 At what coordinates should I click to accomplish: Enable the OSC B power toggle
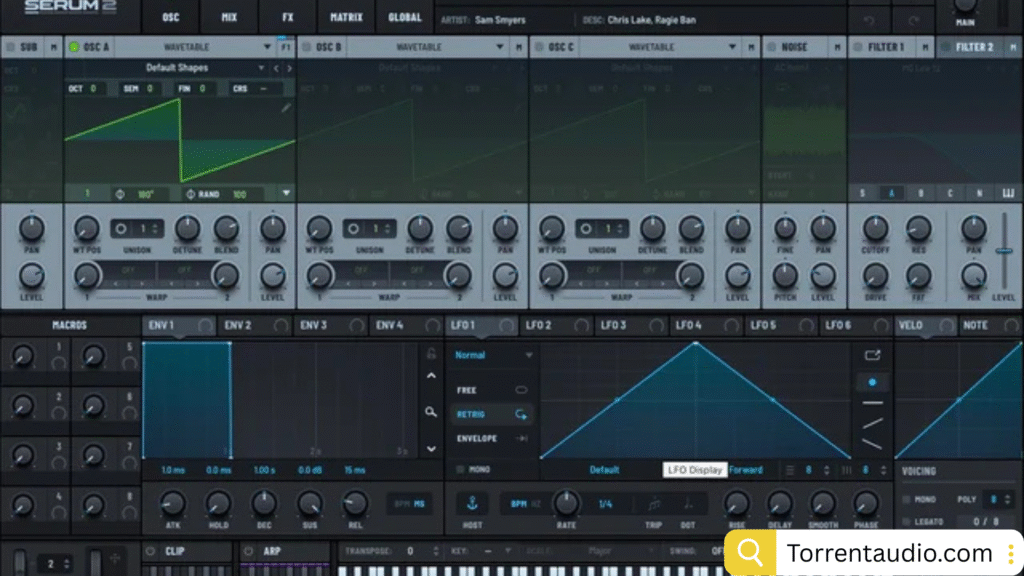306,47
